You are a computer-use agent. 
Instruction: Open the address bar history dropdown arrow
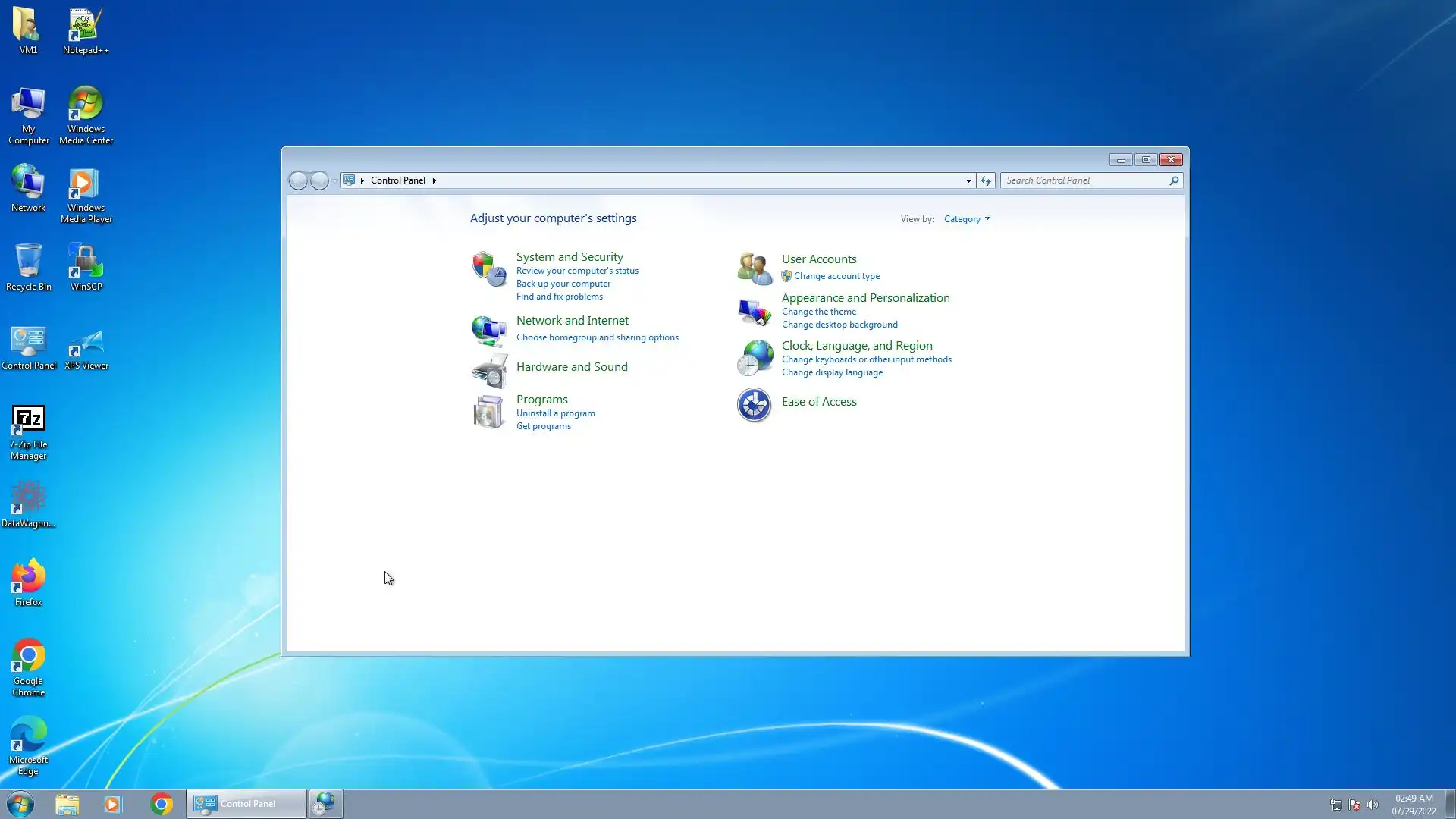click(968, 180)
